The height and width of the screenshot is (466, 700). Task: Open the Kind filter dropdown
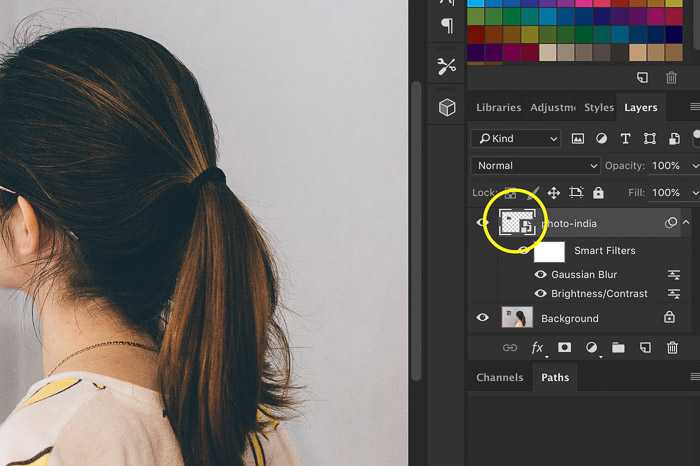(516, 139)
